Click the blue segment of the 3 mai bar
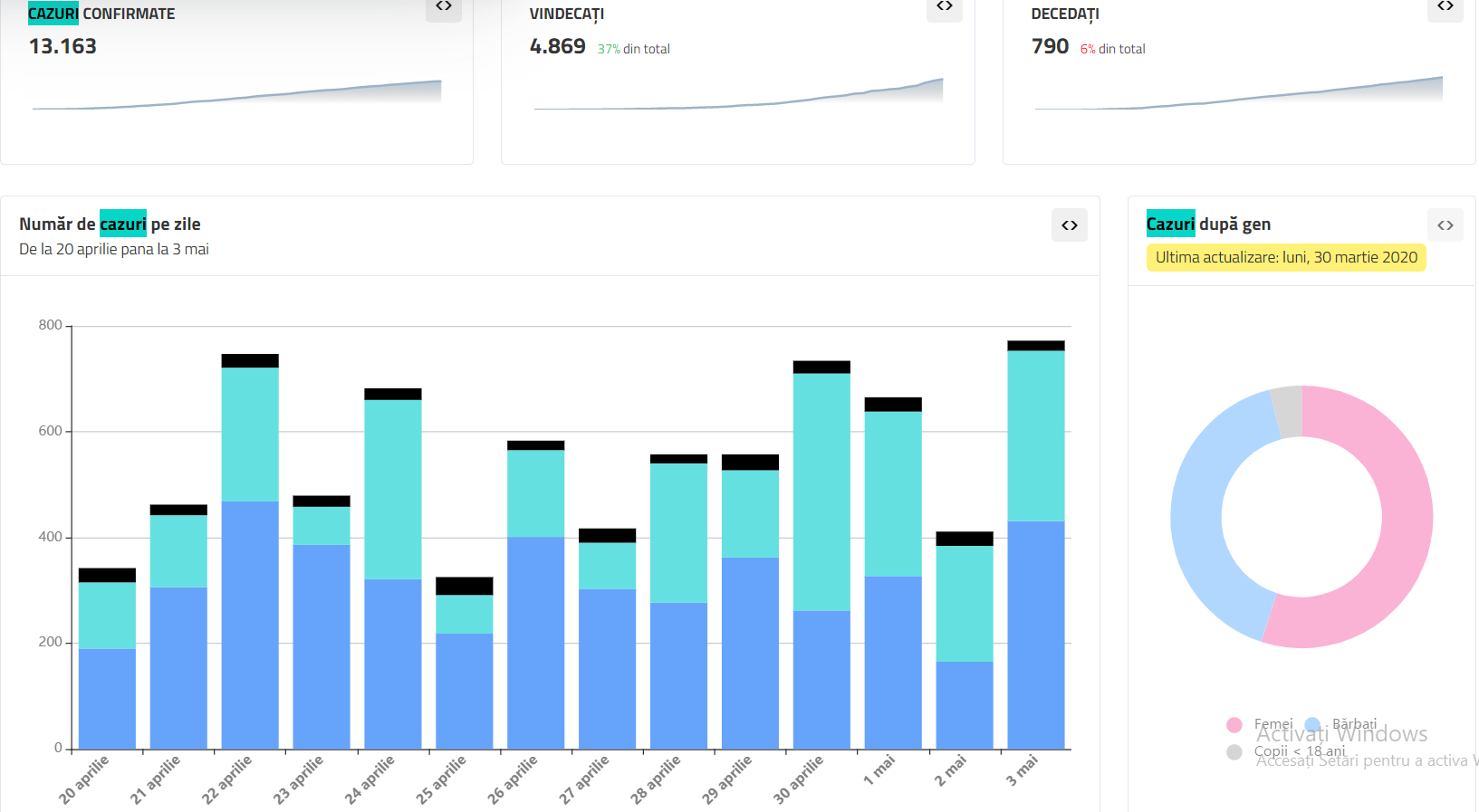This screenshot has height=812, width=1479. pos(1036,634)
